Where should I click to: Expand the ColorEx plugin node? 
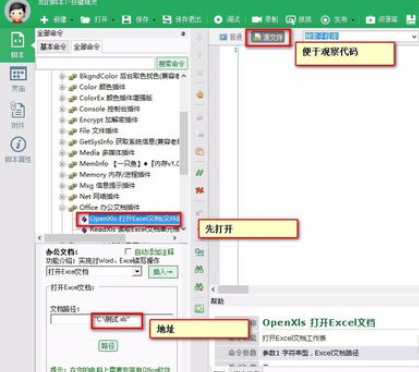tap(62, 98)
